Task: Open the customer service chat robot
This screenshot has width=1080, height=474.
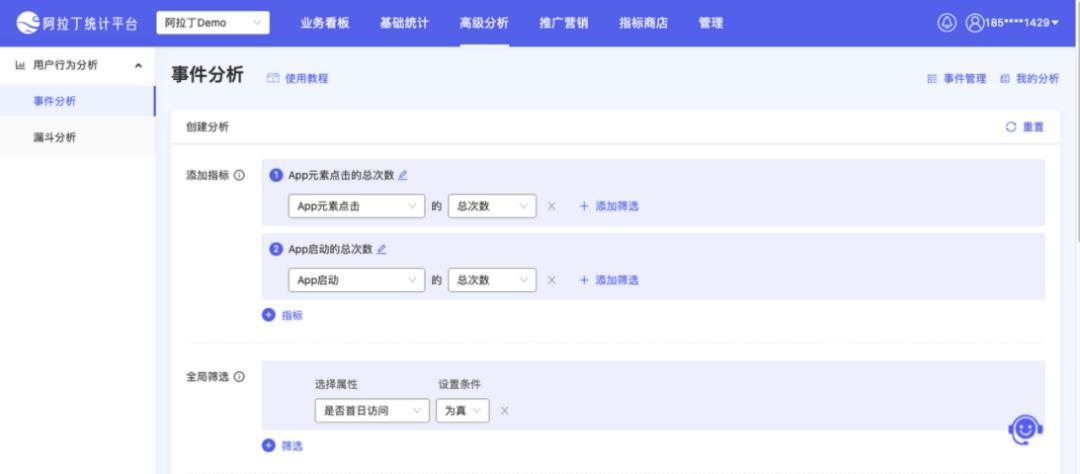Action: (x=1026, y=430)
